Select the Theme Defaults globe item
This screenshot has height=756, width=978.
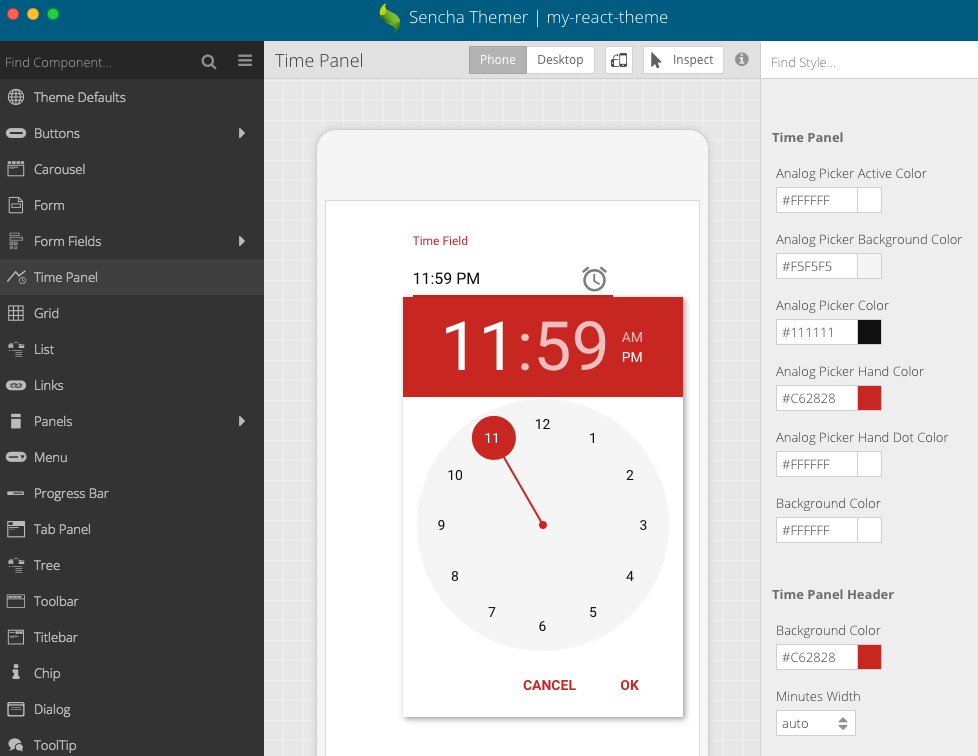click(132, 97)
